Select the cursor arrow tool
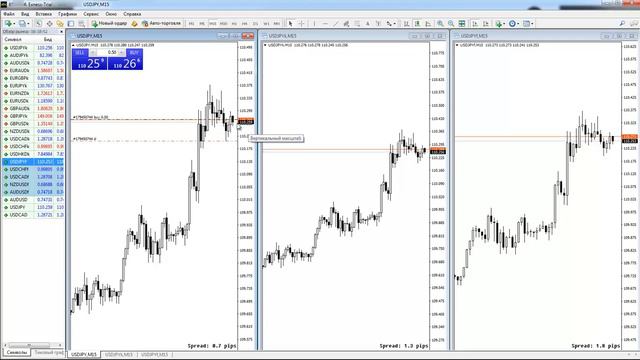Viewport: 640px width, 360px height. point(290,24)
